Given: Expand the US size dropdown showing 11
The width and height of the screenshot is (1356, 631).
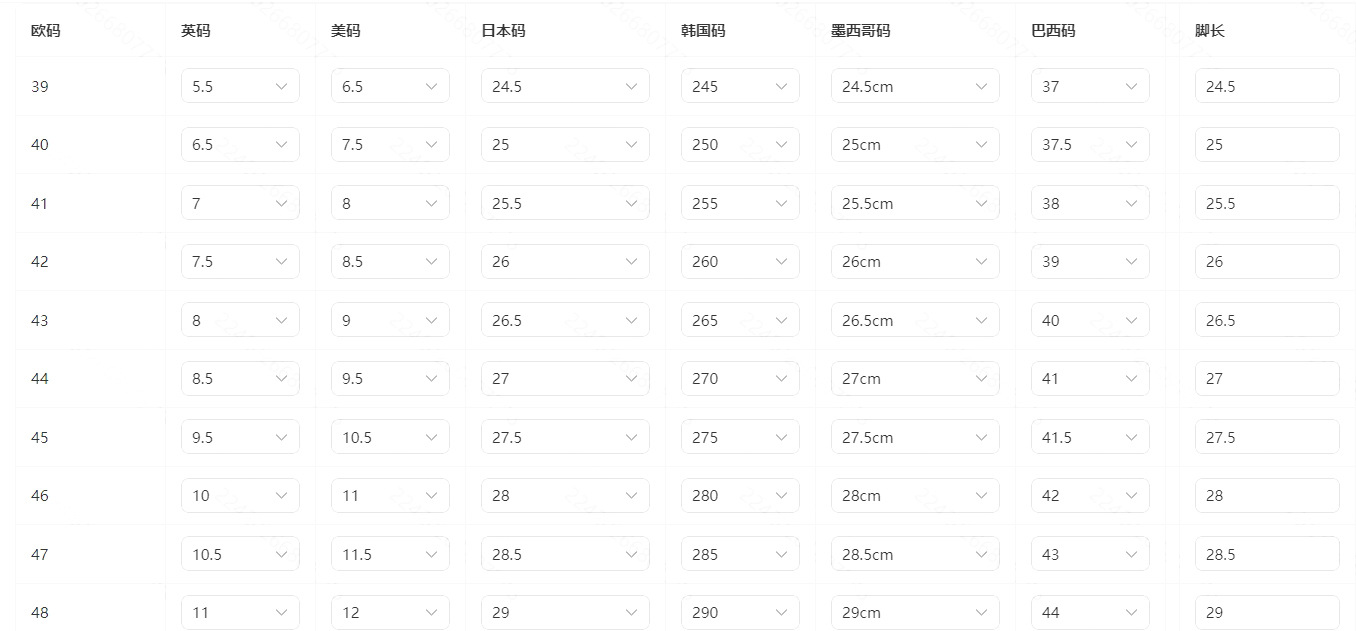Looking at the screenshot, I should (390, 496).
